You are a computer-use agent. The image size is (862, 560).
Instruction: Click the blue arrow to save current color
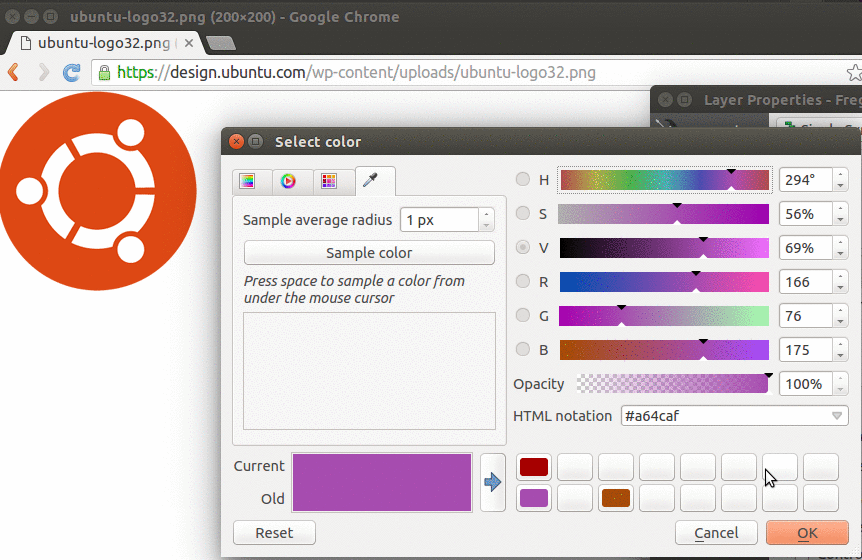click(x=492, y=482)
